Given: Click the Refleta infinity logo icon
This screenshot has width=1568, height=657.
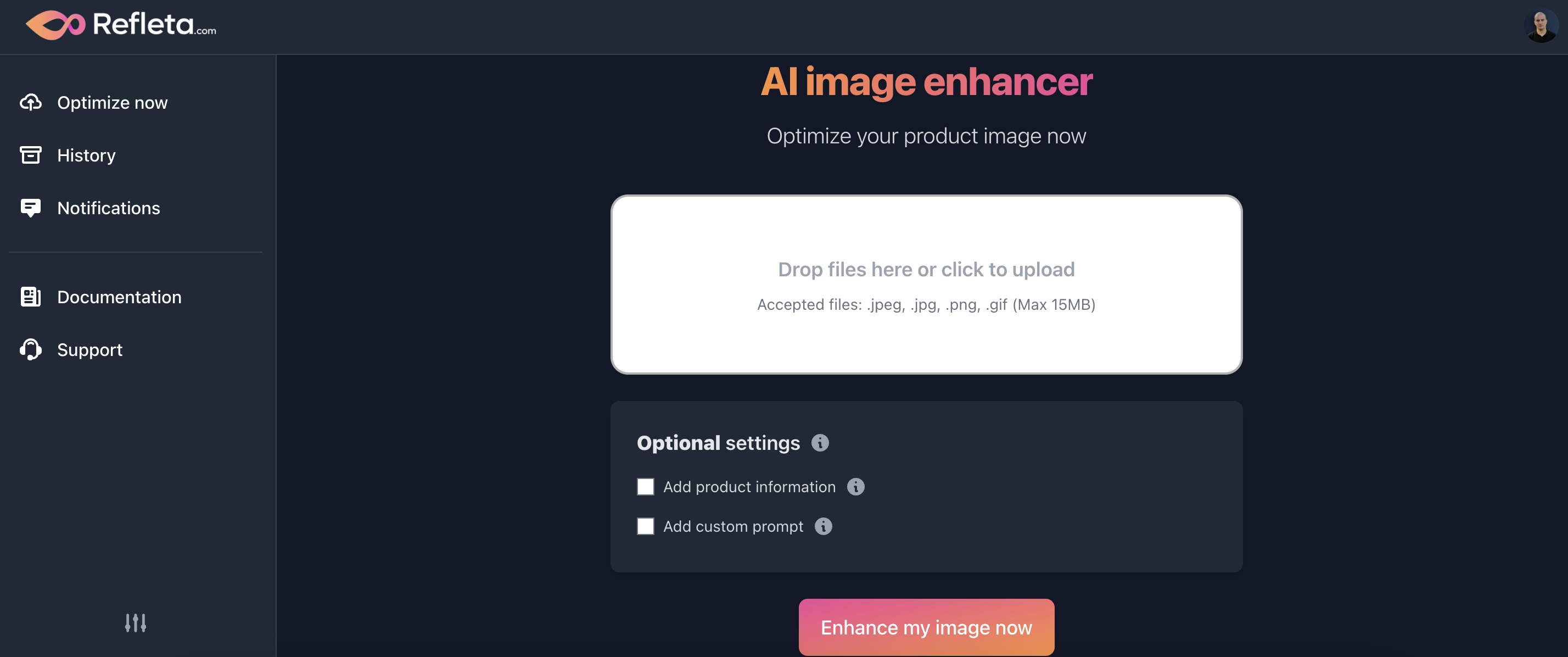Looking at the screenshot, I should tap(55, 25).
